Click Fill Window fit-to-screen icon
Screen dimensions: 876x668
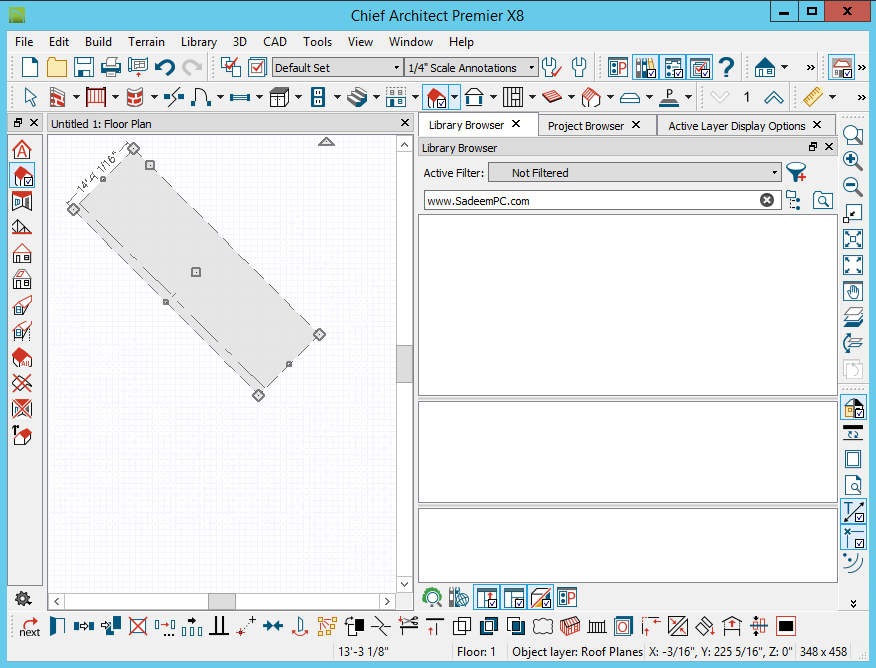pos(853,239)
